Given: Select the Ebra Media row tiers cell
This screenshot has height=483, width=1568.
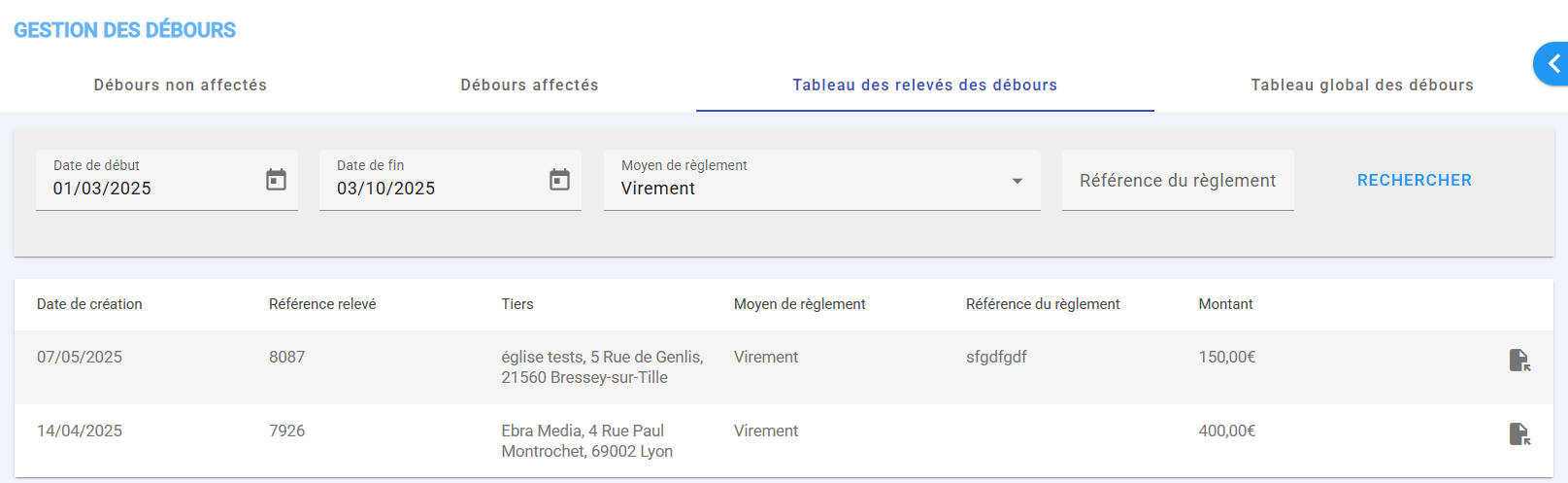Looking at the screenshot, I should click(x=586, y=441).
